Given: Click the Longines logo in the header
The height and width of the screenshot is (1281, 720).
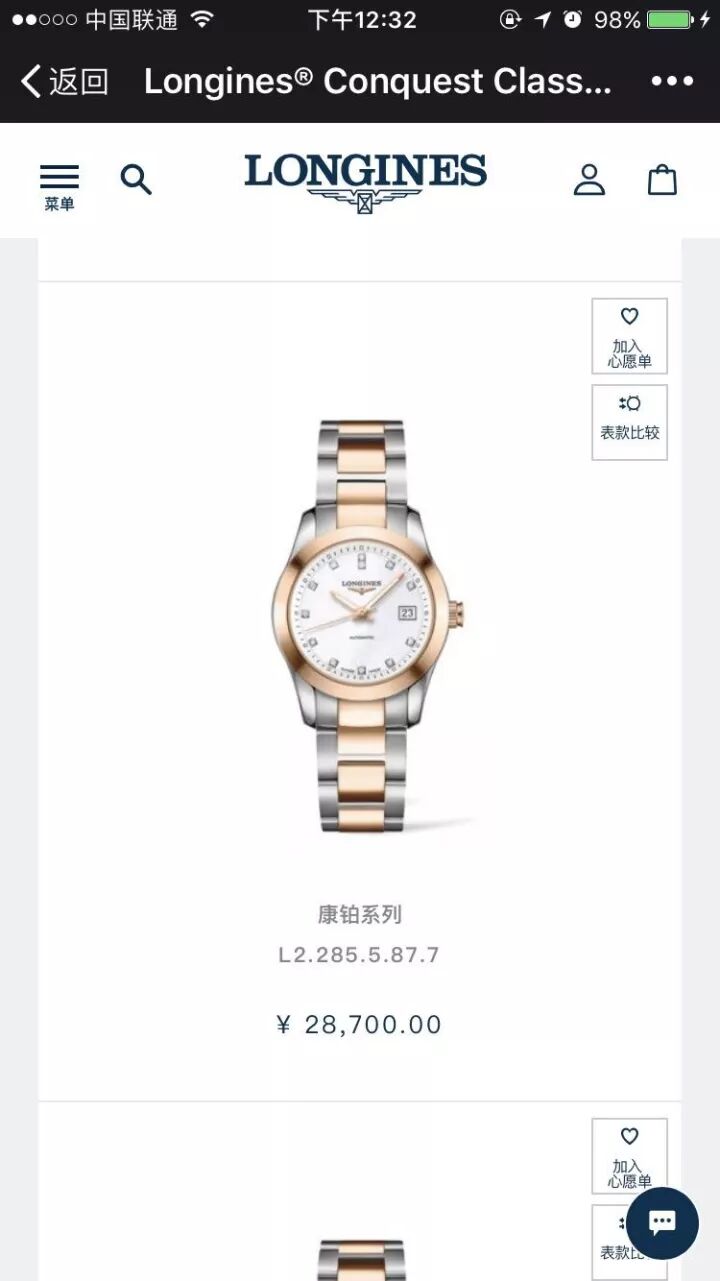Looking at the screenshot, I should click(365, 182).
